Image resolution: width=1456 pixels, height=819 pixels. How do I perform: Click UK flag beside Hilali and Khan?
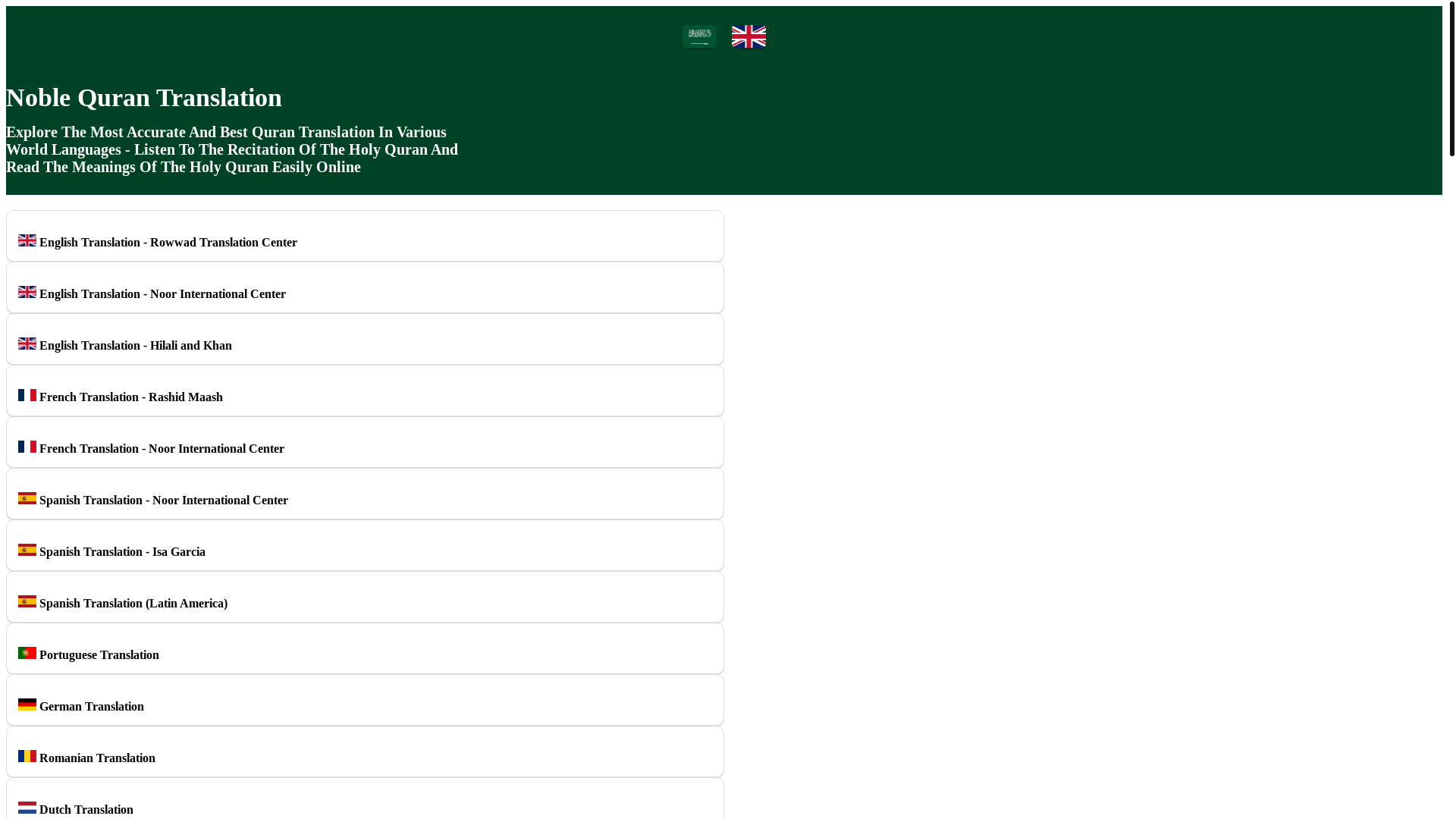(x=27, y=344)
